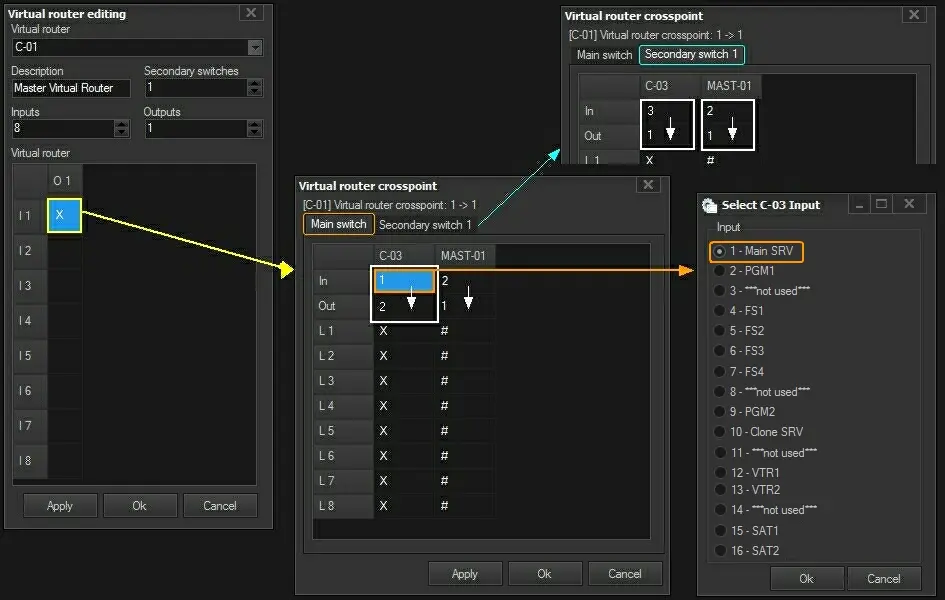Select the highlighted C-03 In cell
Viewport: 945px width, 600px height.
pyautogui.click(x=404, y=281)
